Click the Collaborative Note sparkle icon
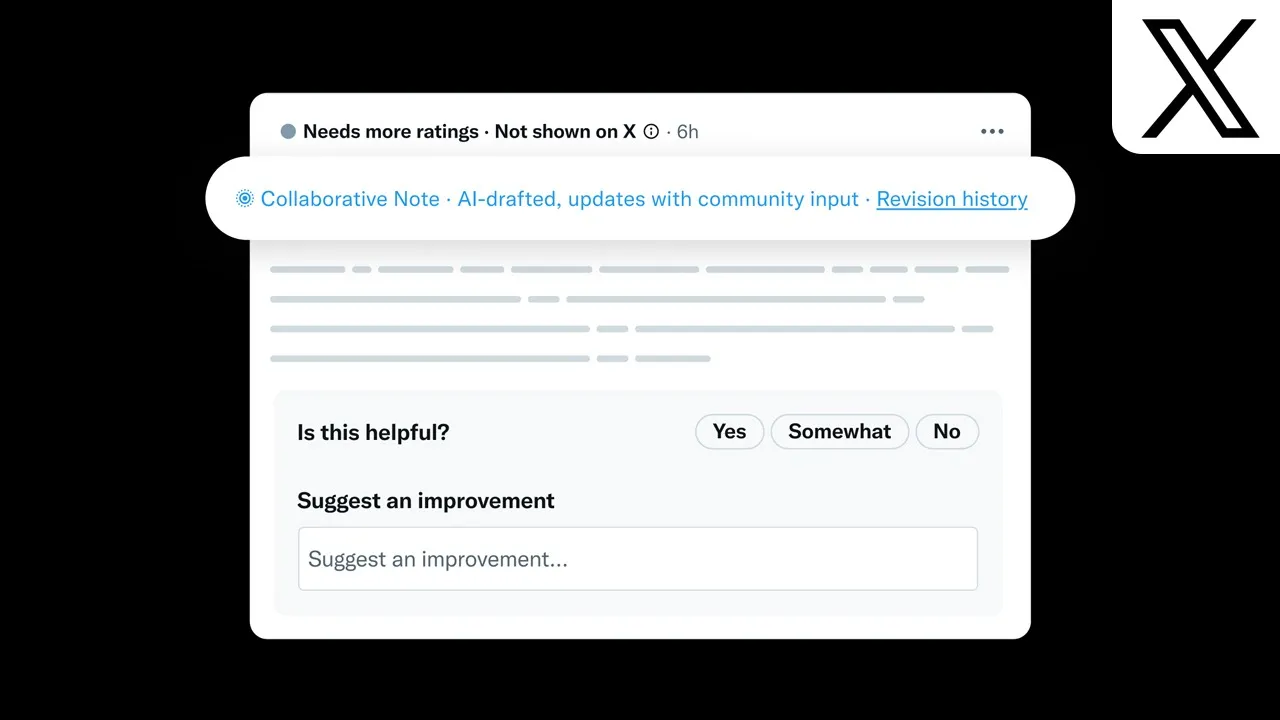Screen dimensions: 1280x720 point(245,199)
